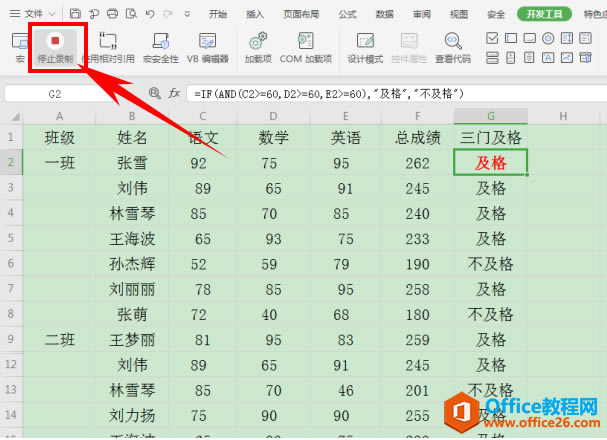Open the 公式 tab

(x=347, y=14)
